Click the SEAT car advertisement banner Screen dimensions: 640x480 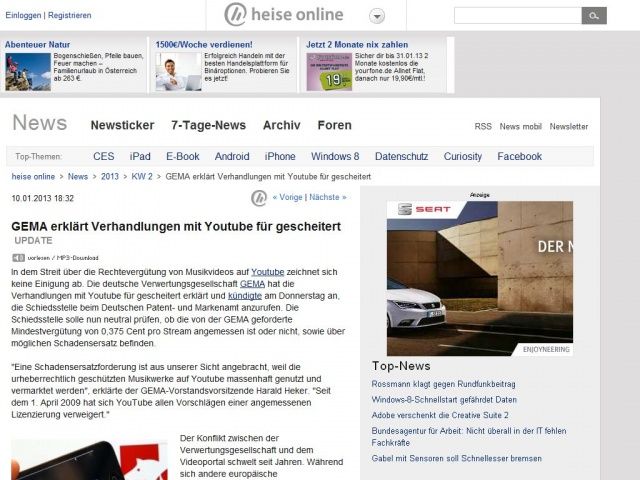click(480, 278)
